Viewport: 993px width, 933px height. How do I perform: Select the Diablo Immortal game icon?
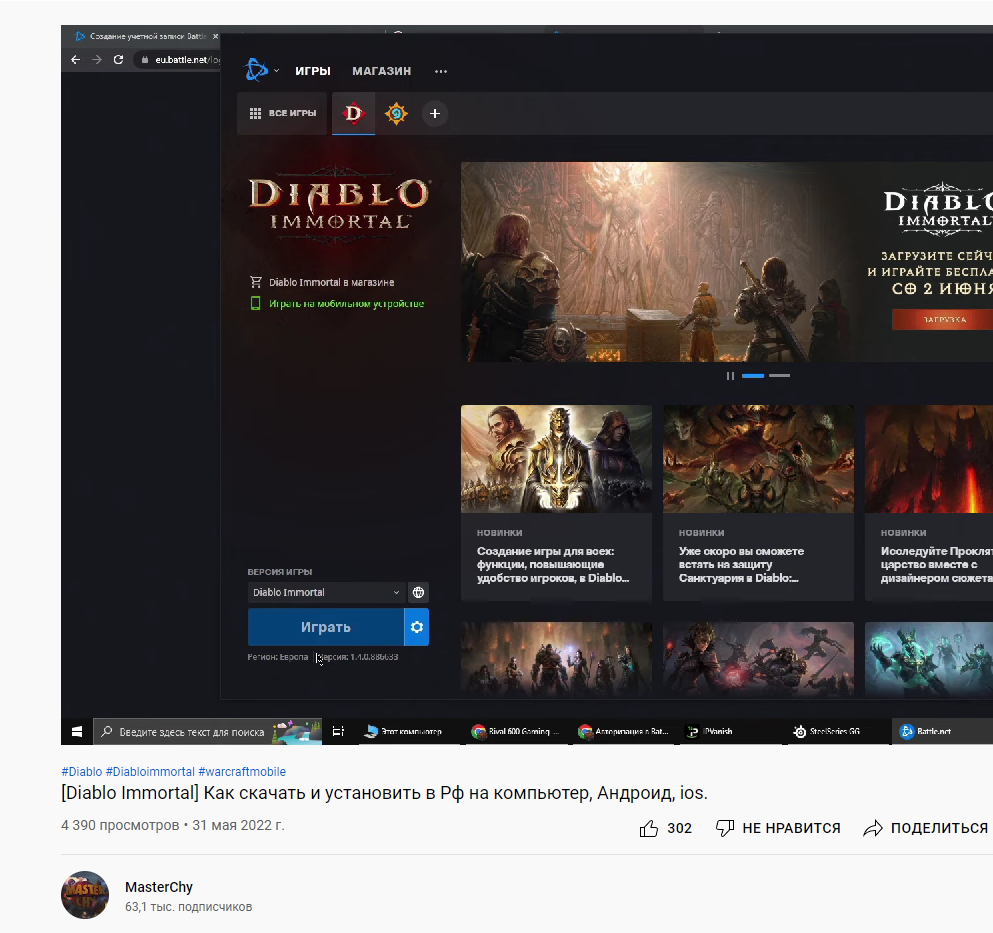coord(353,114)
